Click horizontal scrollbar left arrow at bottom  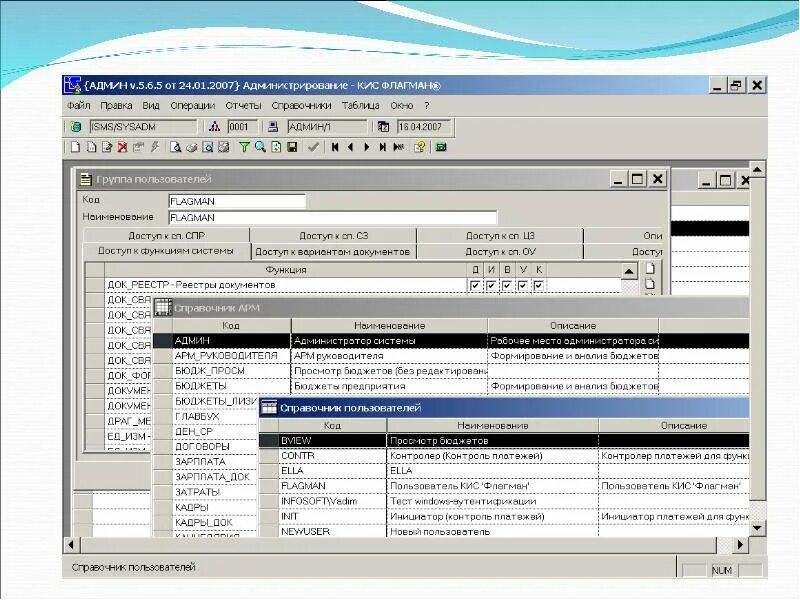pos(71,545)
